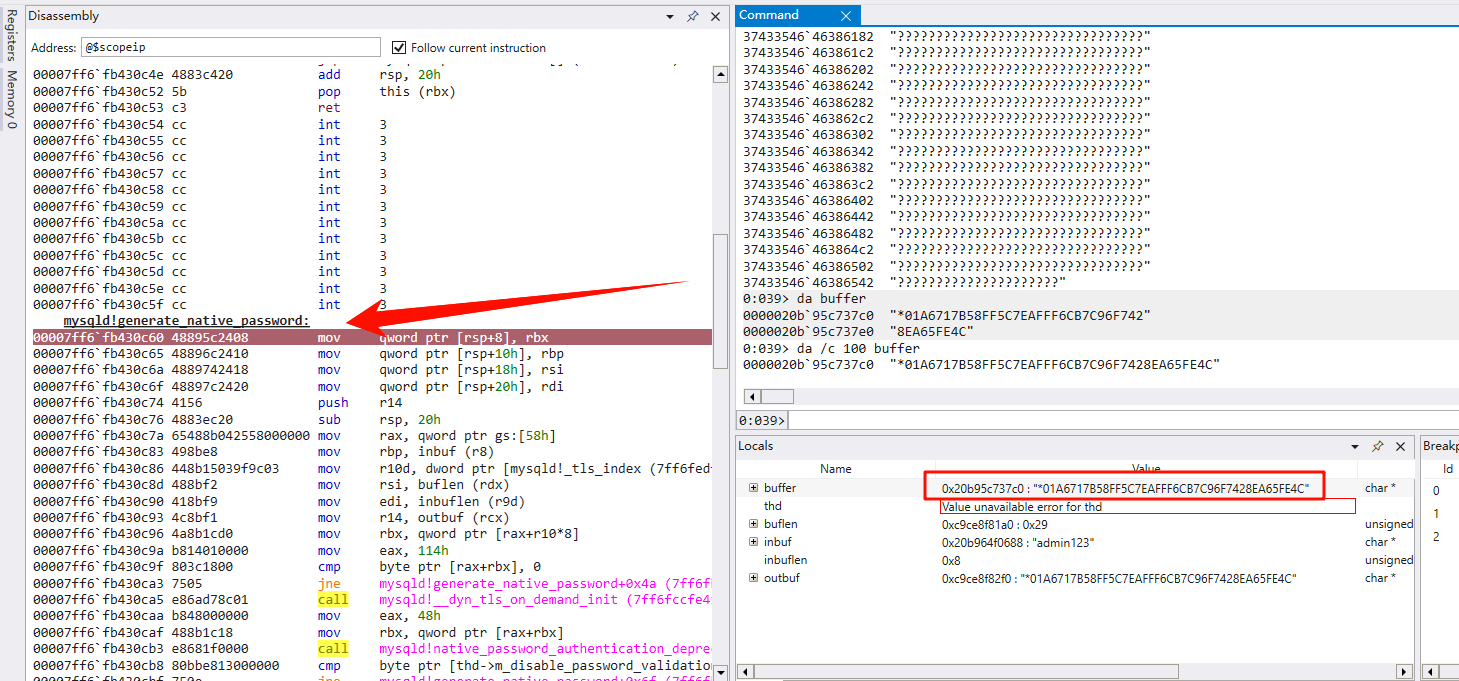1459x681 pixels.
Task: Expand the buffer local variable
Action: click(x=753, y=488)
